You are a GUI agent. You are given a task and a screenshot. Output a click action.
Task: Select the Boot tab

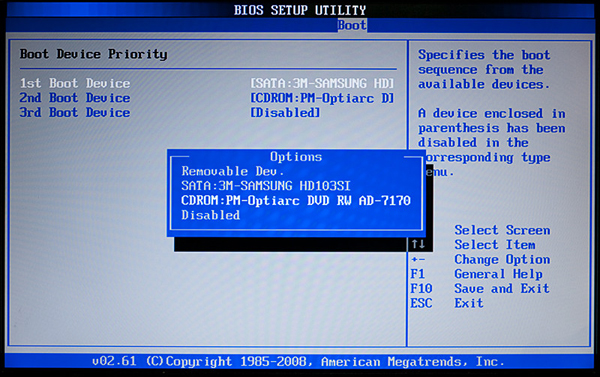[x=352, y=26]
